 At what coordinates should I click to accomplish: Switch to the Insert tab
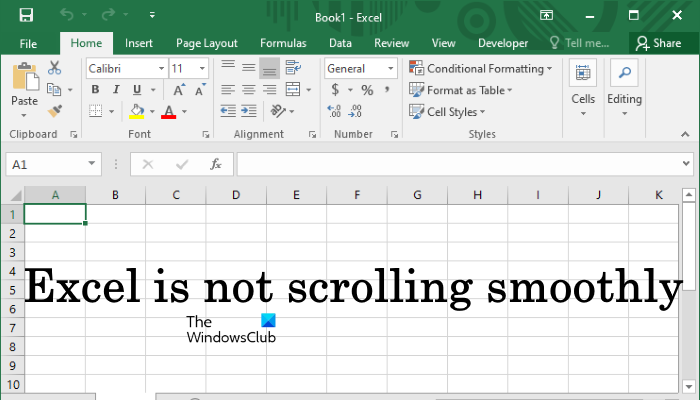(139, 43)
